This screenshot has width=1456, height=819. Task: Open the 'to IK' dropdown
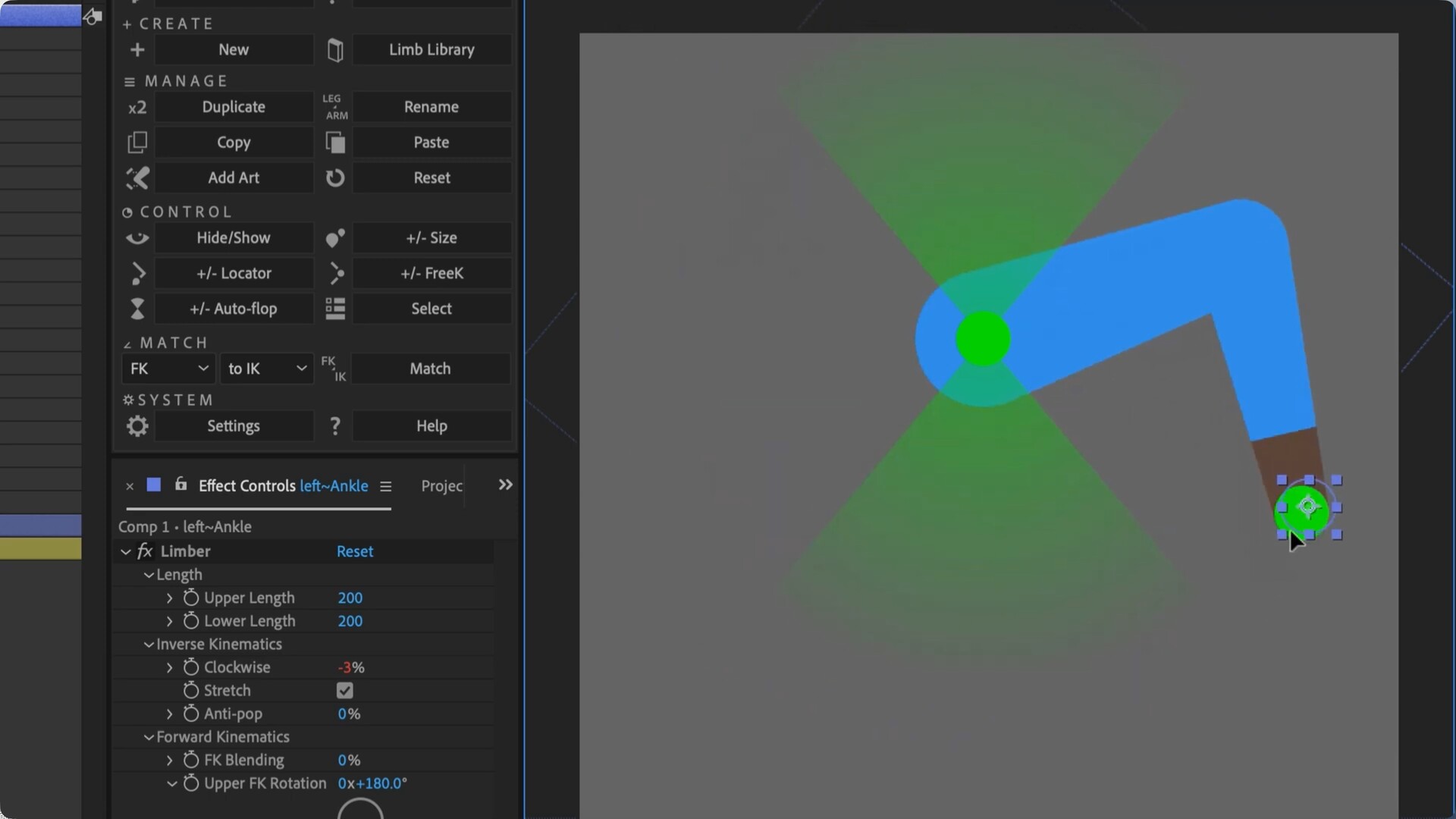coord(266,369)
